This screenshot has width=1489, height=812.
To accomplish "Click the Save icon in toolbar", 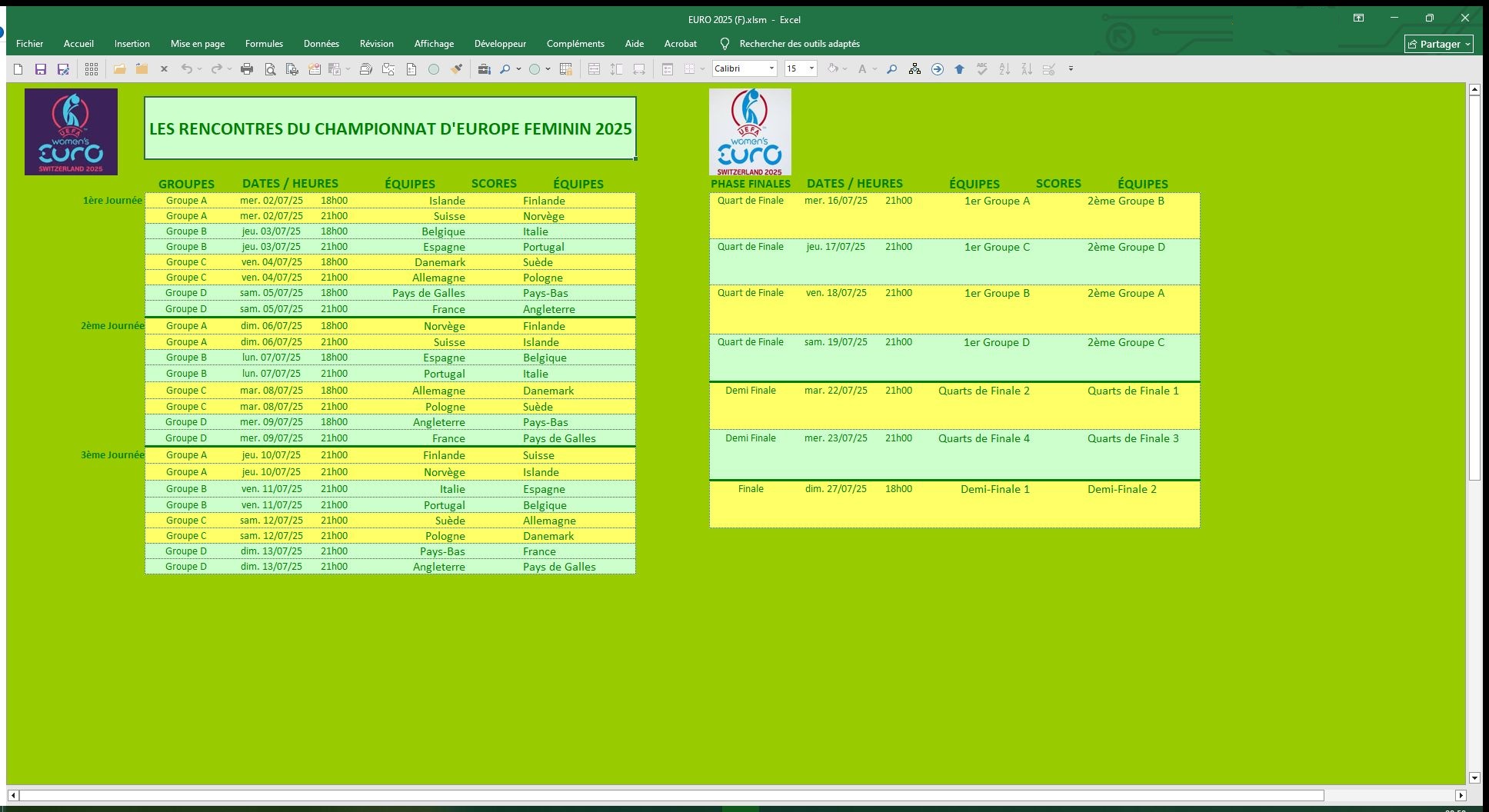I will [41, 69].
